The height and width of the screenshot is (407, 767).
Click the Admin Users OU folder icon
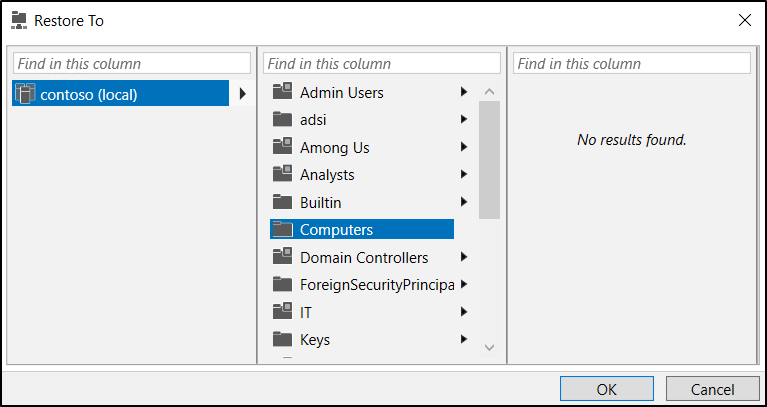282,91
